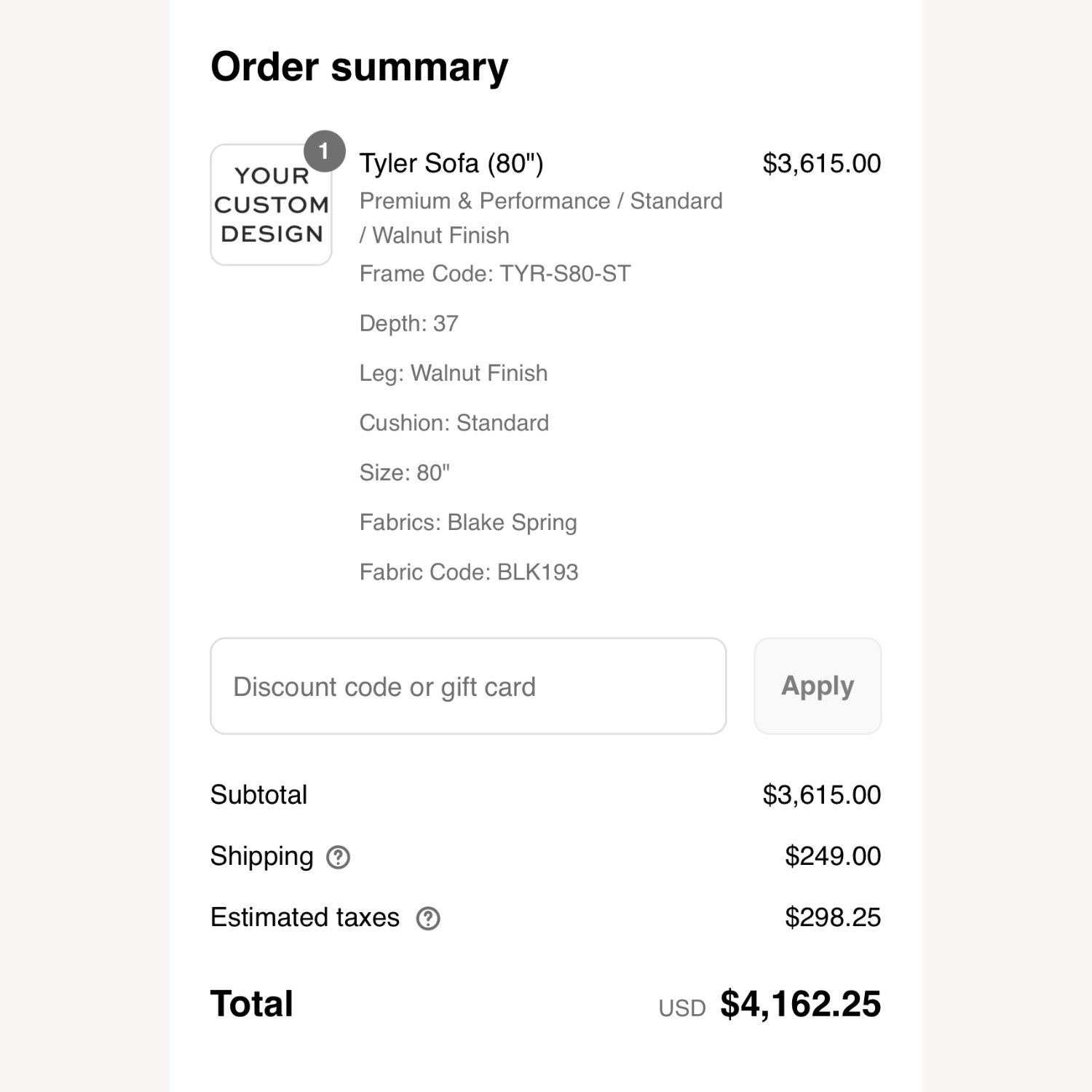Click the Frame Code TYR-S80-ST text
Viewport: 1092px width, 1092px height.
pyautogui.click(x=495, y=274)
